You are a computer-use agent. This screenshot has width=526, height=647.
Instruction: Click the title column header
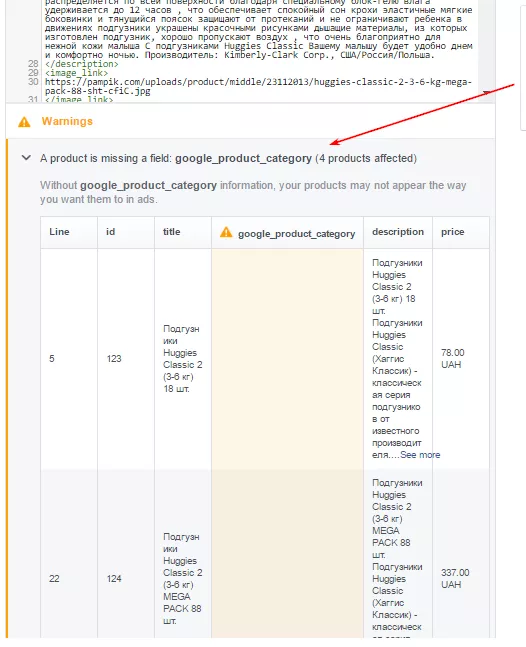point(183,232)
